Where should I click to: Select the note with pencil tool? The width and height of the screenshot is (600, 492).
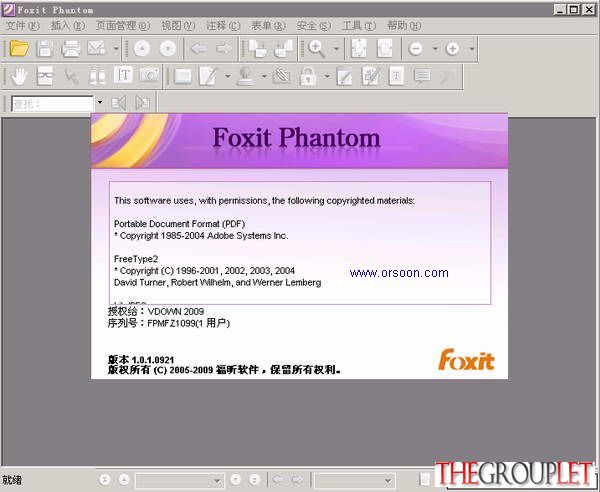[208, 76]
